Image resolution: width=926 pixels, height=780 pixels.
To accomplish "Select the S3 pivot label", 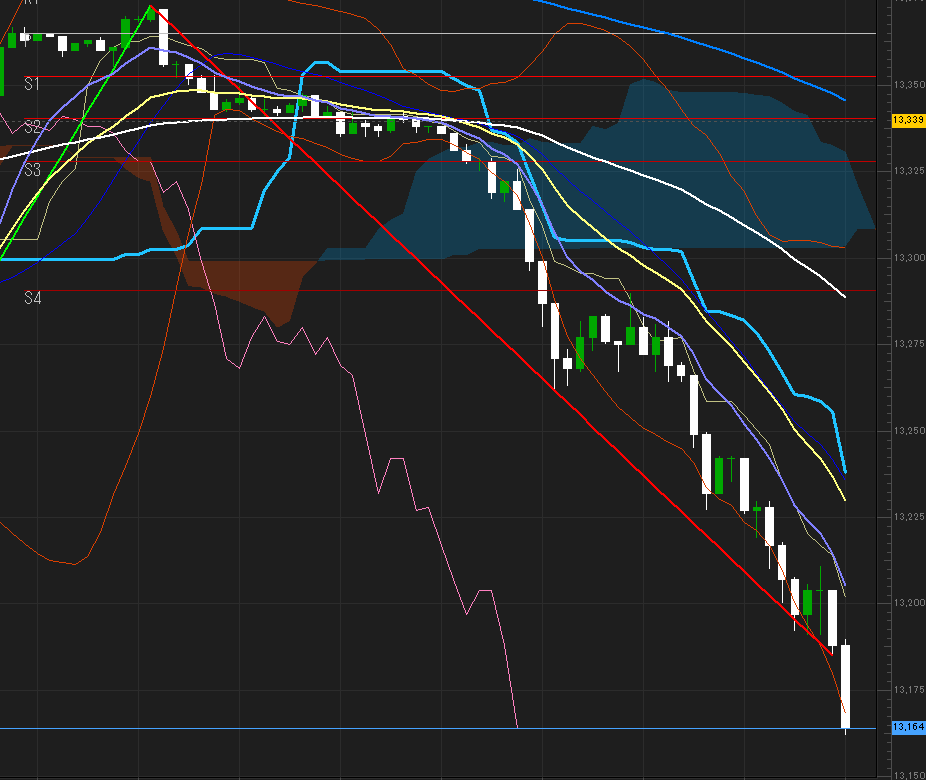I will click(32, 170).
